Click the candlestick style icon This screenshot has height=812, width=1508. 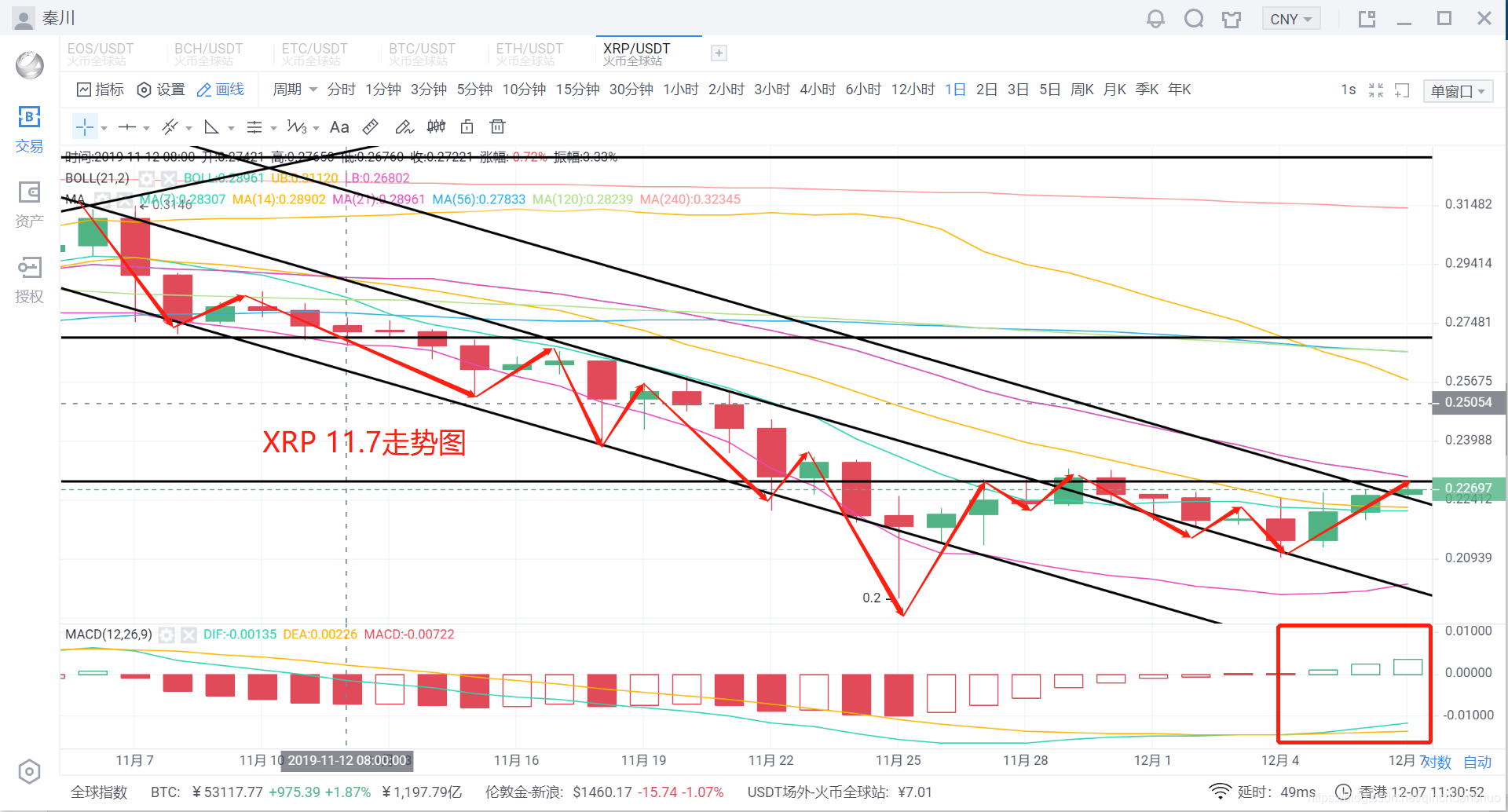436,127
